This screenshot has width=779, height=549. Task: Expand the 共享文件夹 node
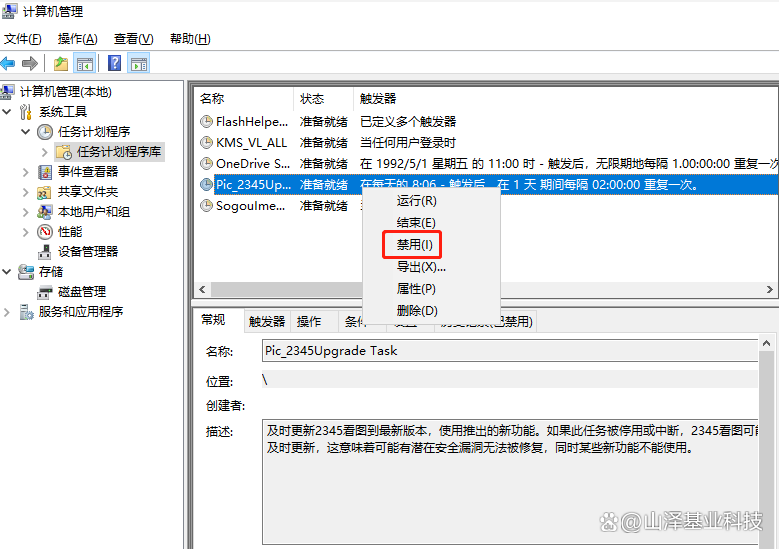[x=26, y=192]
